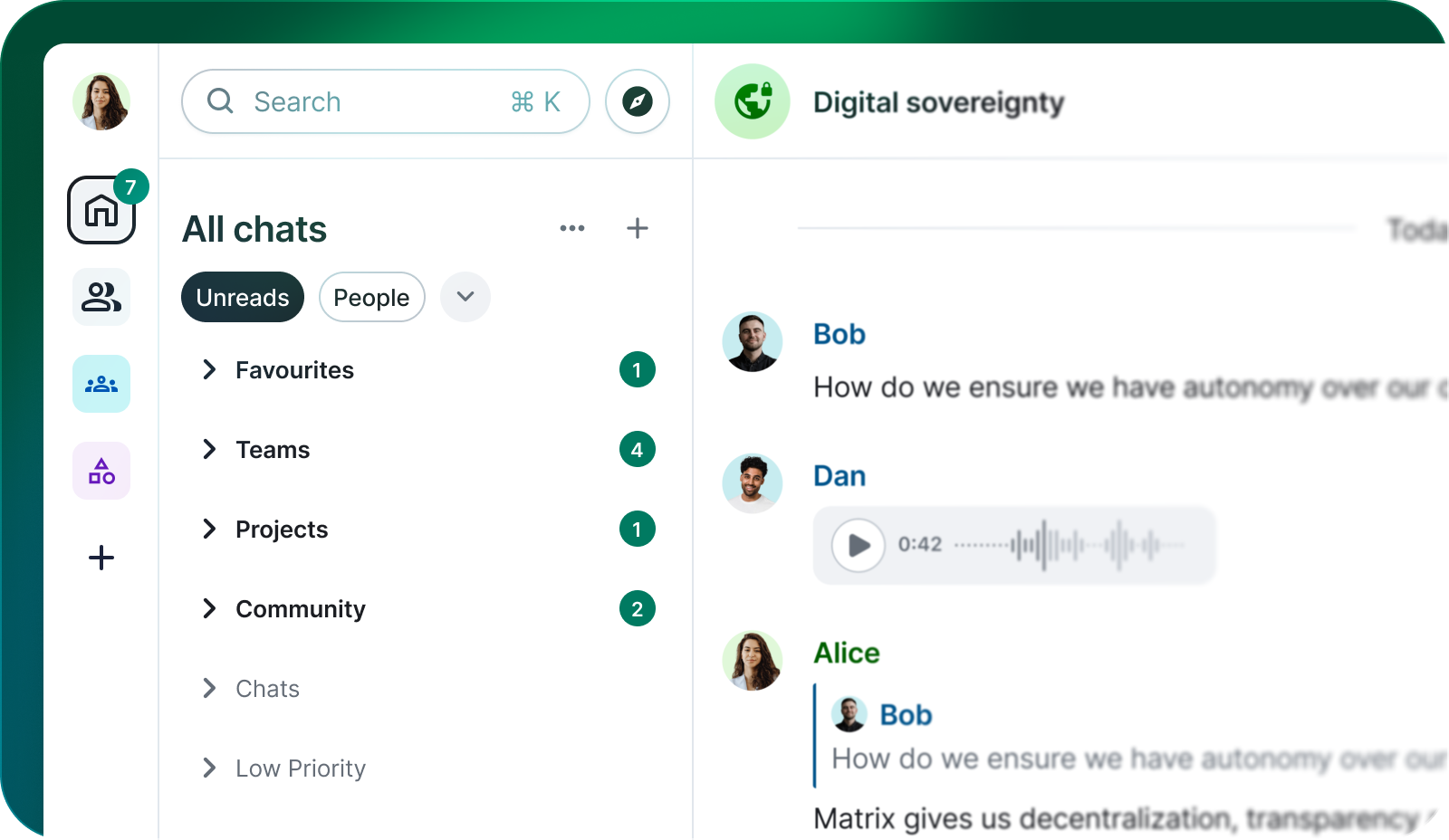Screen dimensions: 1449x840
Task: Open the Digital sovereignty room title
Action: click(x=938, y=103)
